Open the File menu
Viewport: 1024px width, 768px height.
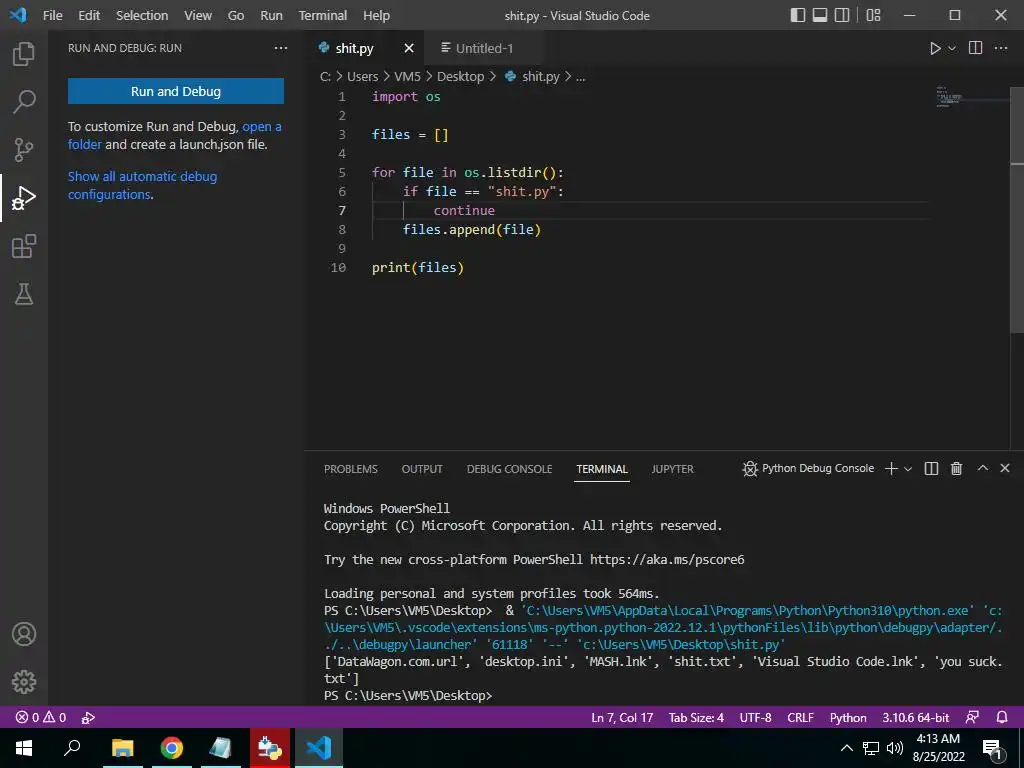(x=52, y=15)
